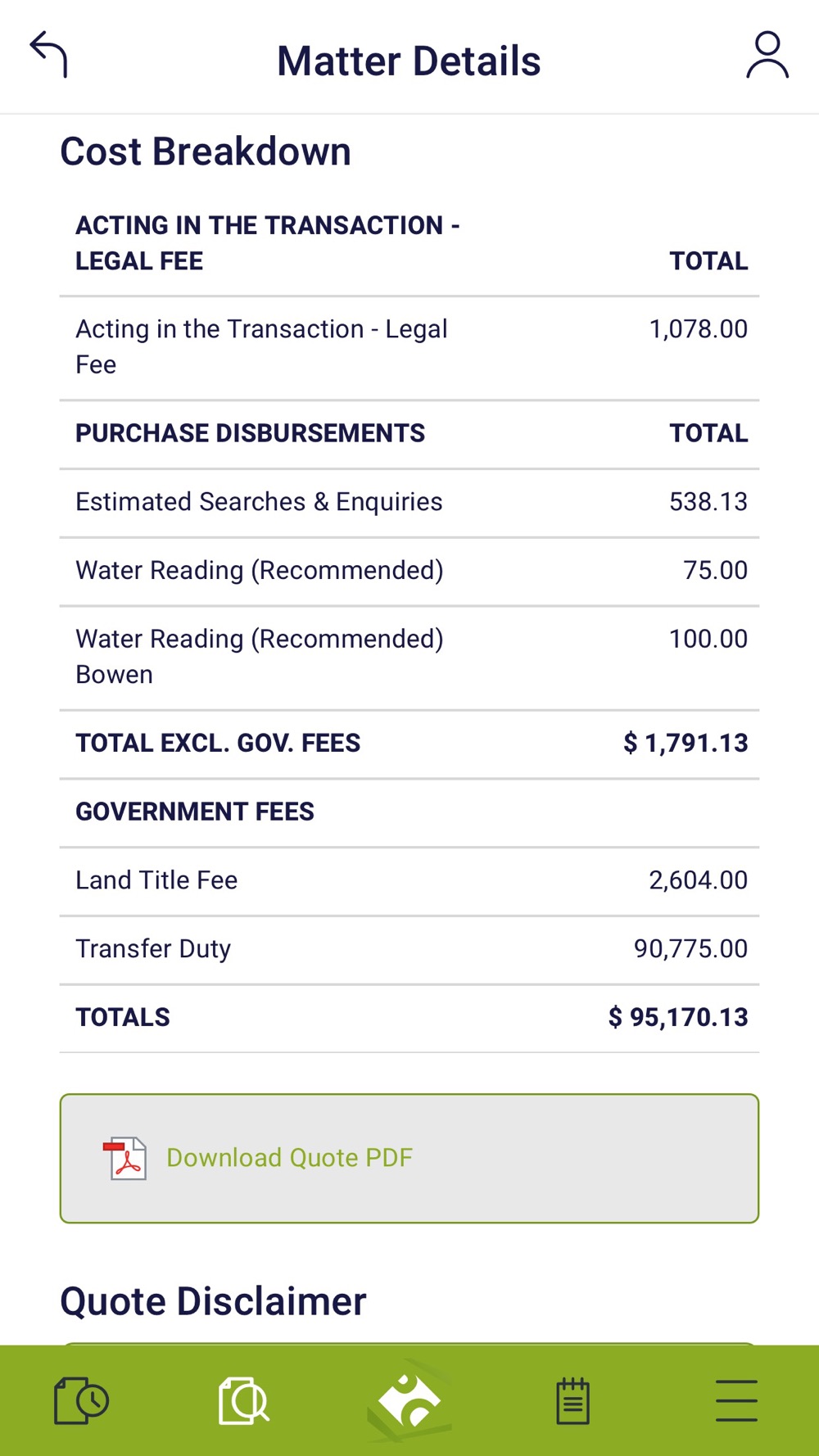Viewport: 819px width, 1456px height.
Task: Tap the Estimated Searches & Enquiries row
Action: tap(409, 502)
